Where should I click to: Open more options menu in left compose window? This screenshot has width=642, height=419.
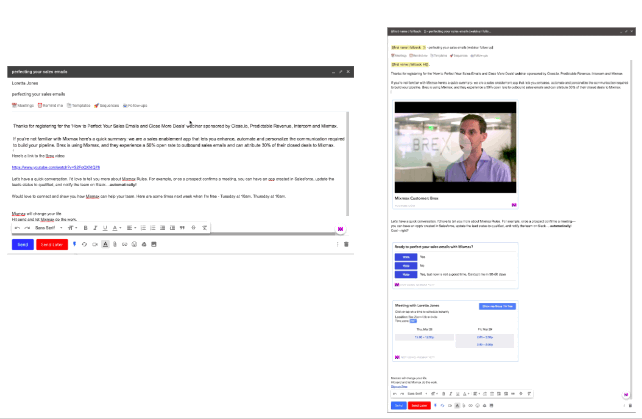click(337, 245)
